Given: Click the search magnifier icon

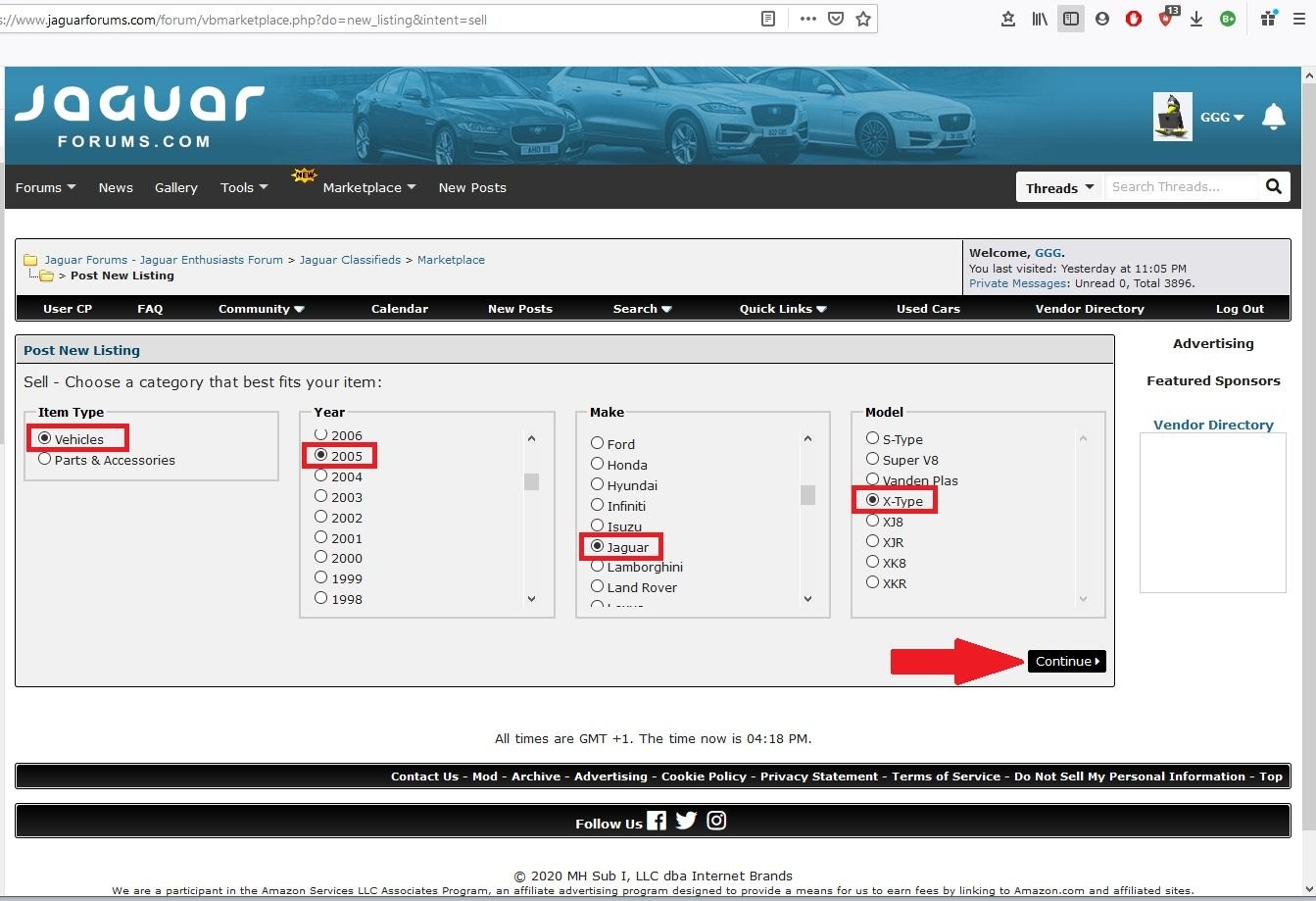Looking at the screenshot, I should point(1273,186).
